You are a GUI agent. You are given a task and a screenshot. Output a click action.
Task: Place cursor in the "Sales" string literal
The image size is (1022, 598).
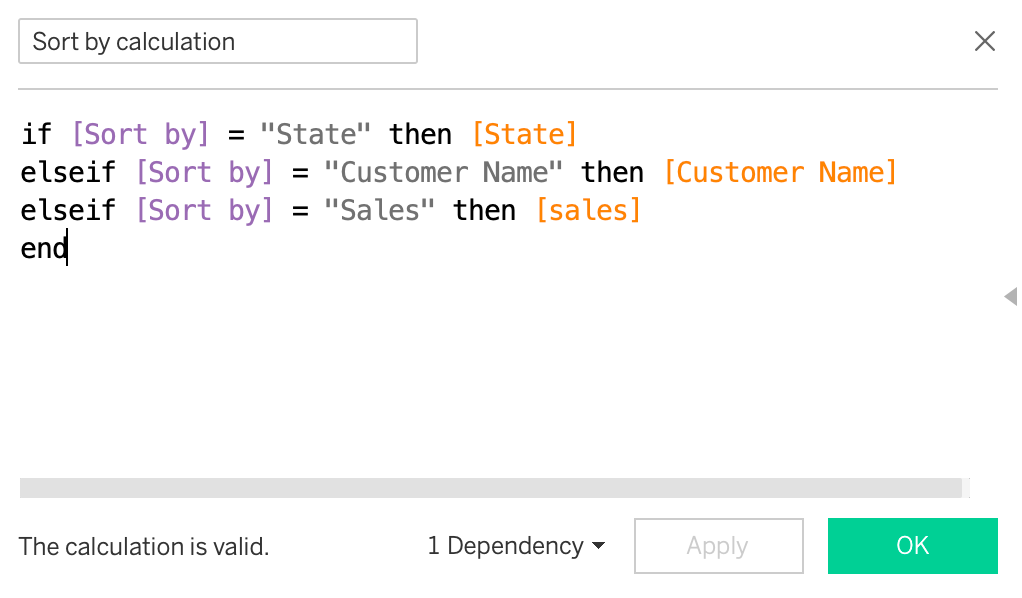click(x=380, y=210)
